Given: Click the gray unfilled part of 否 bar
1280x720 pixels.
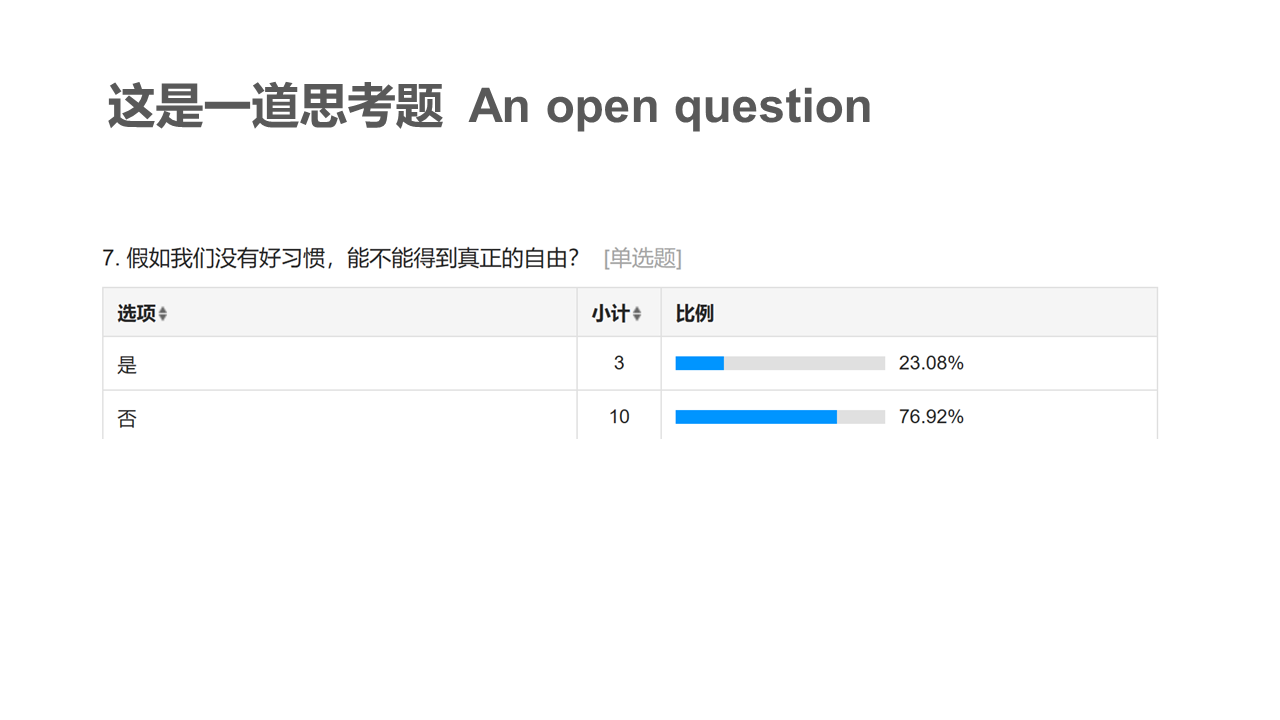Looking at the screenshot, I should tap(861, 417).
